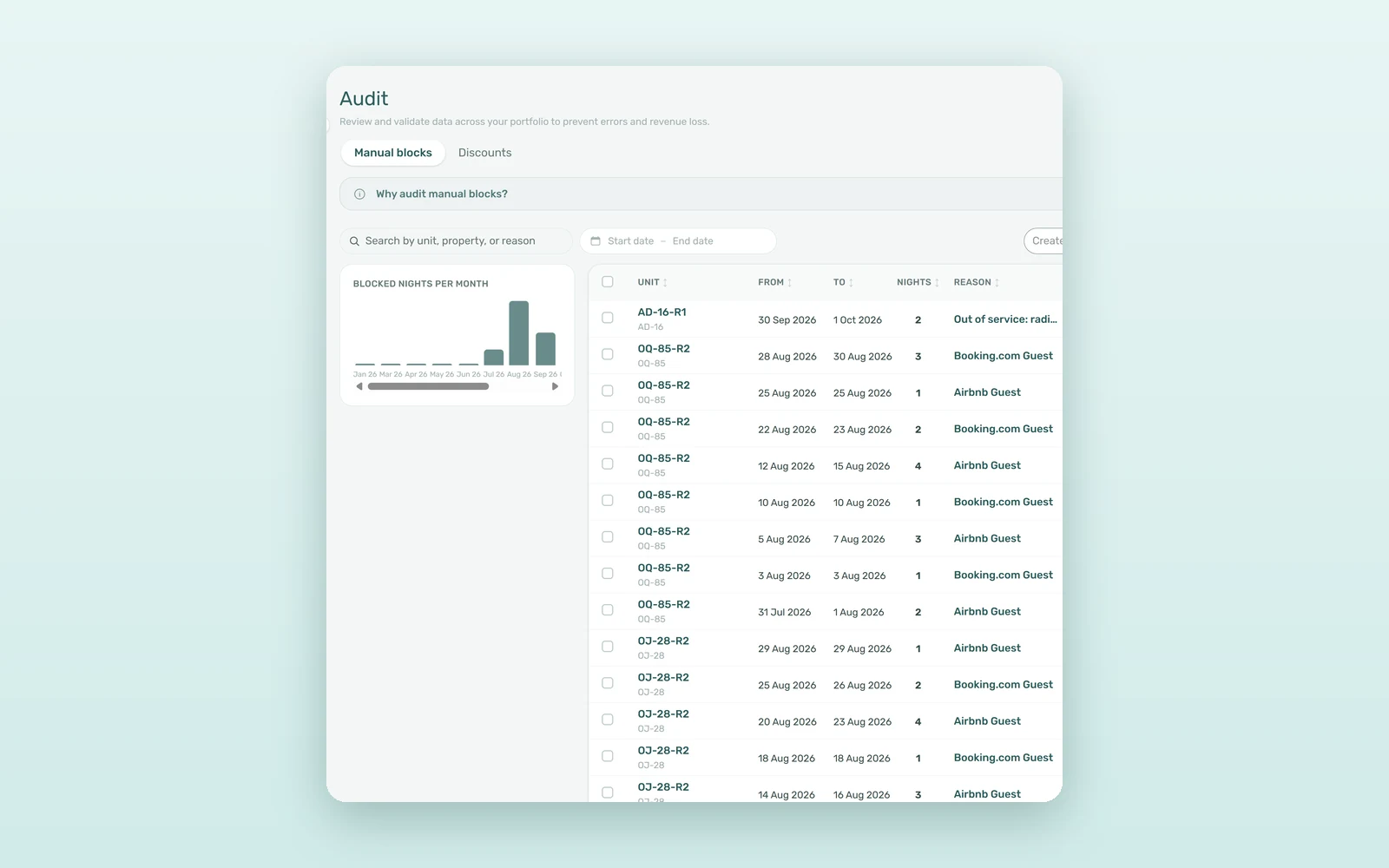Click the right arrow under the blocked nights chart
This screenshot has width=1389, height=868.
(555, 386)
